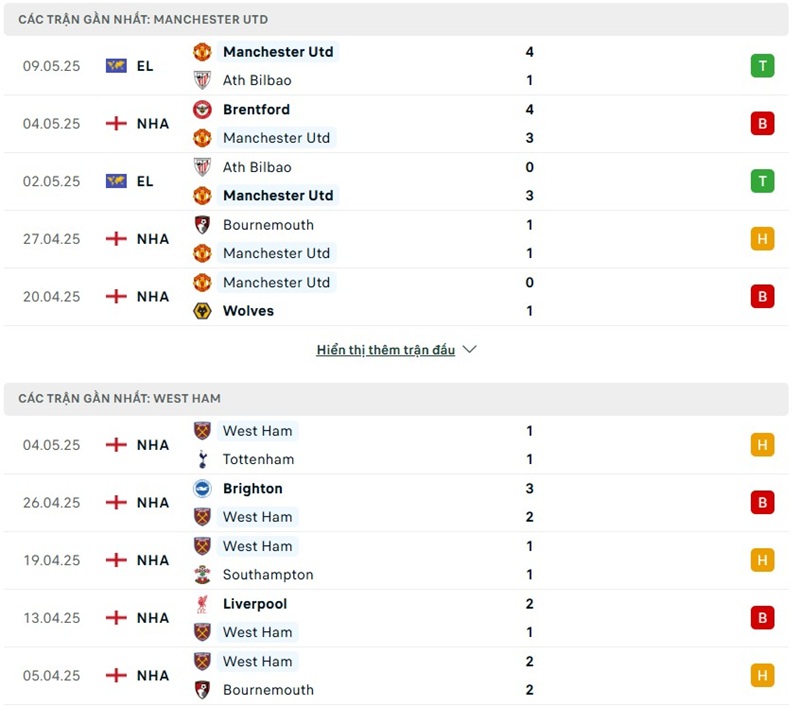Click the Brighton club crest icon
This screenshot has width=800, height=706.
tap(202, 489)
